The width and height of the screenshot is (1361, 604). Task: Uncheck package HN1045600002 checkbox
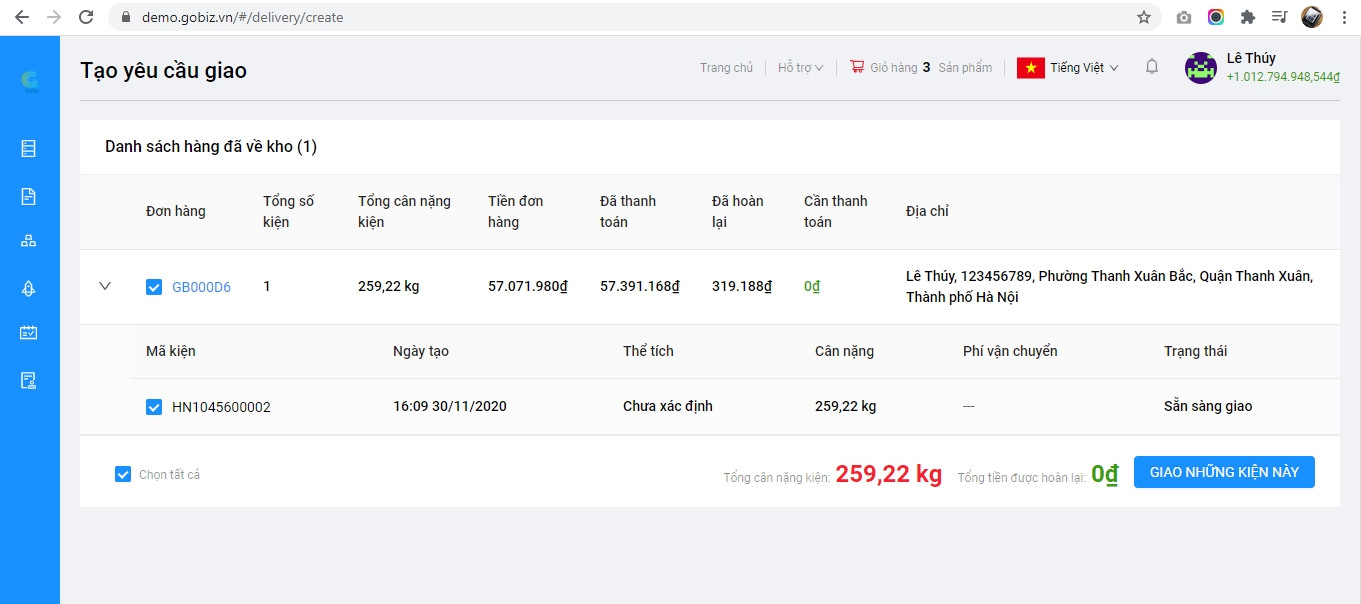click(154, 407)
